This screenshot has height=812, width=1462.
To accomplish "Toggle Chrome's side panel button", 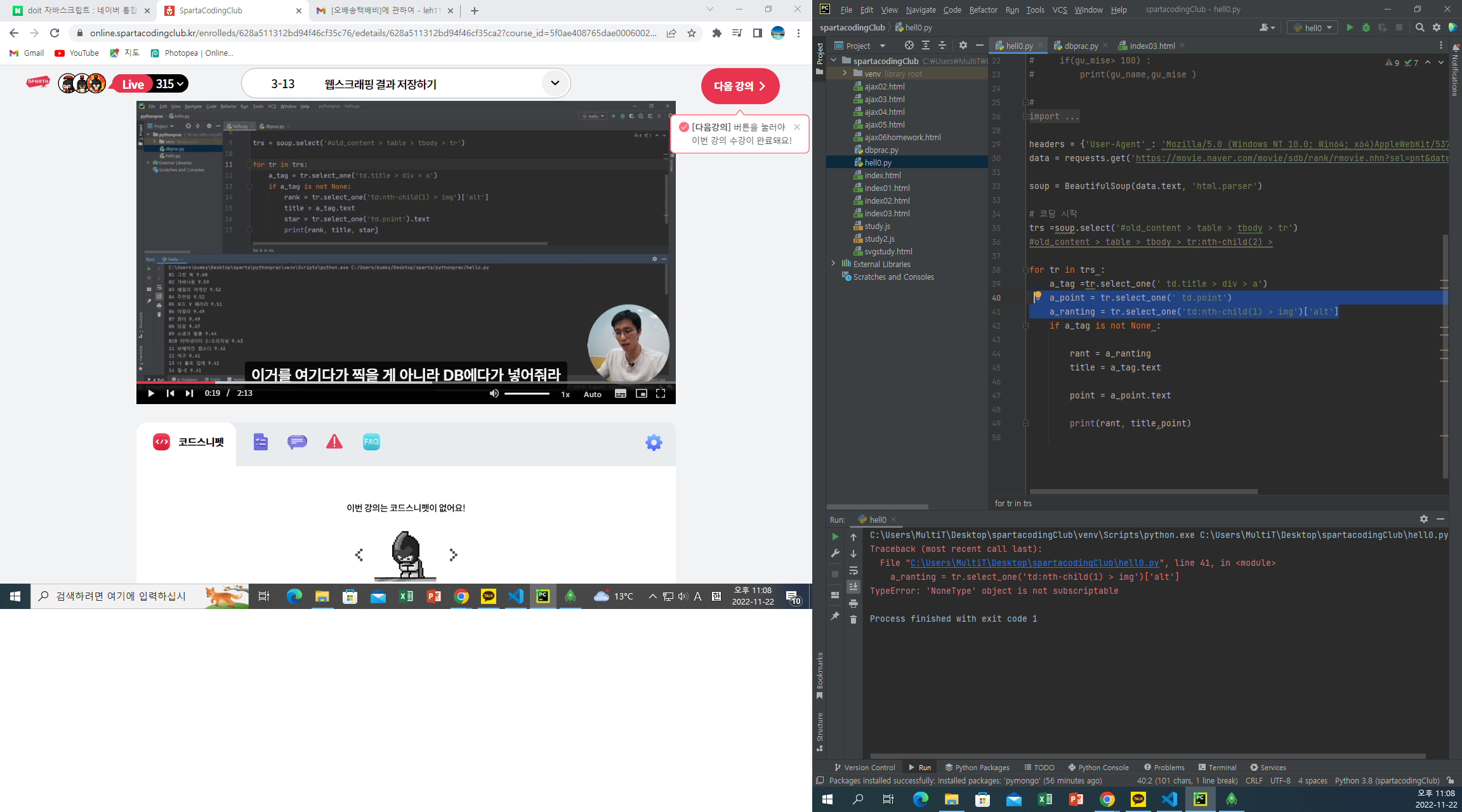I will (758, 33).
